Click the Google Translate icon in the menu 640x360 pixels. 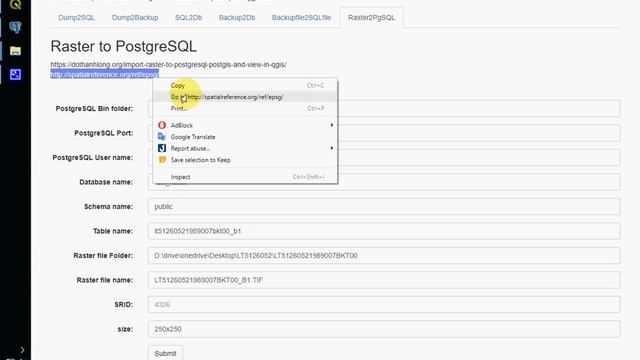[162, 136]
